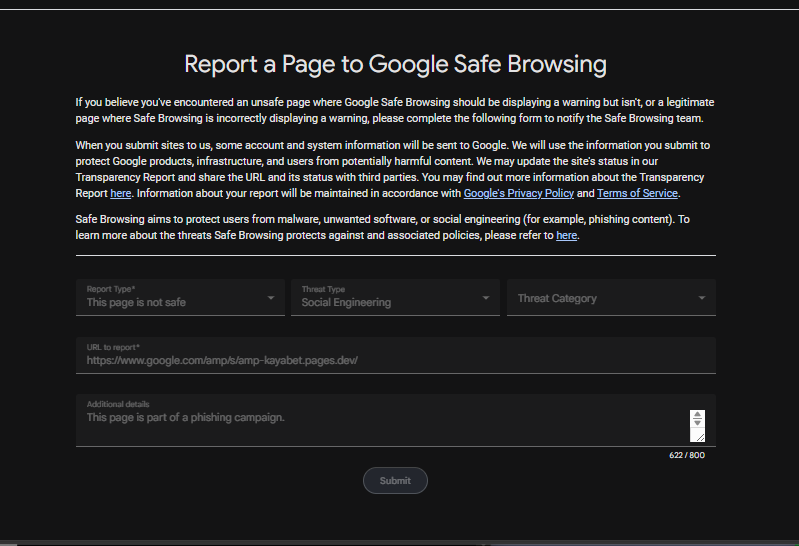This screenshot has width=799, height=546.
Task: Open the Threat Type dropdown
Action: pos(395,298)
